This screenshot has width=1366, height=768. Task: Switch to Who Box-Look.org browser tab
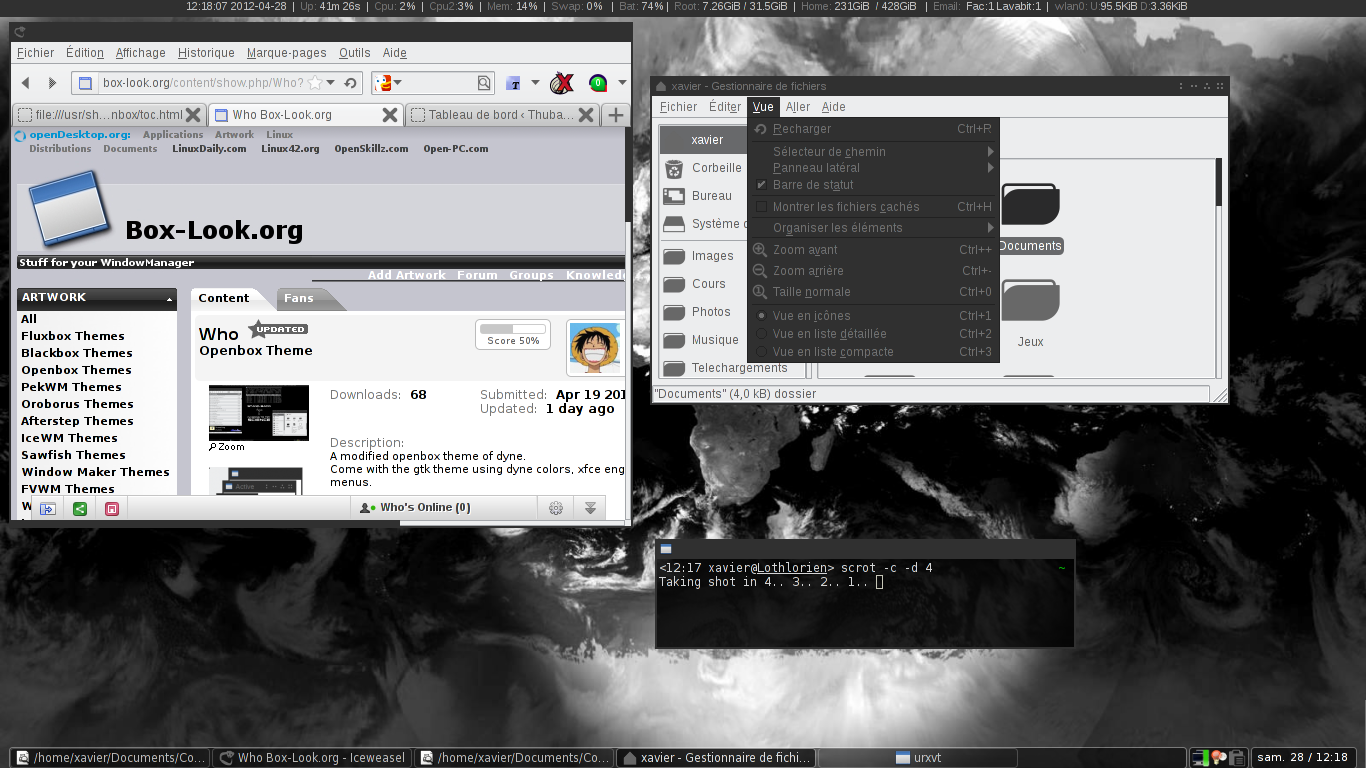click(304, 115)
